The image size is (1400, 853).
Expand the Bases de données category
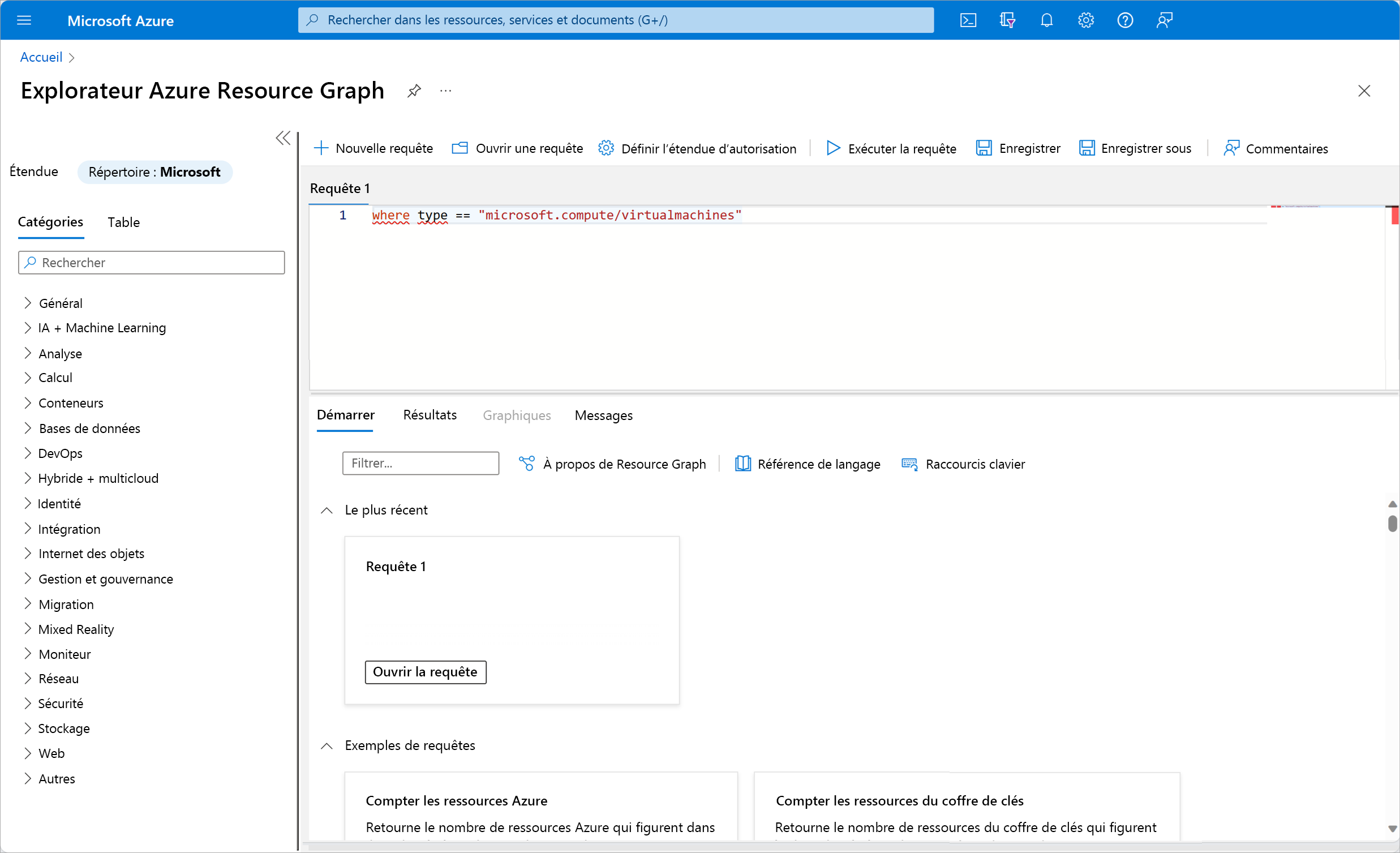click(x=28, y=428)
